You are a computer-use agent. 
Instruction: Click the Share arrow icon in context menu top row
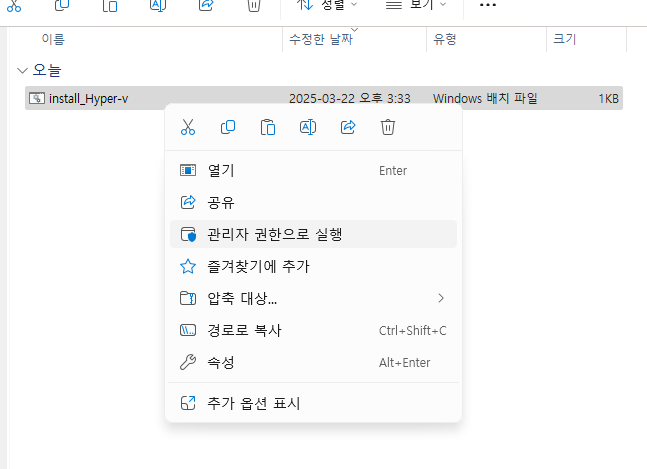point(348,127)
